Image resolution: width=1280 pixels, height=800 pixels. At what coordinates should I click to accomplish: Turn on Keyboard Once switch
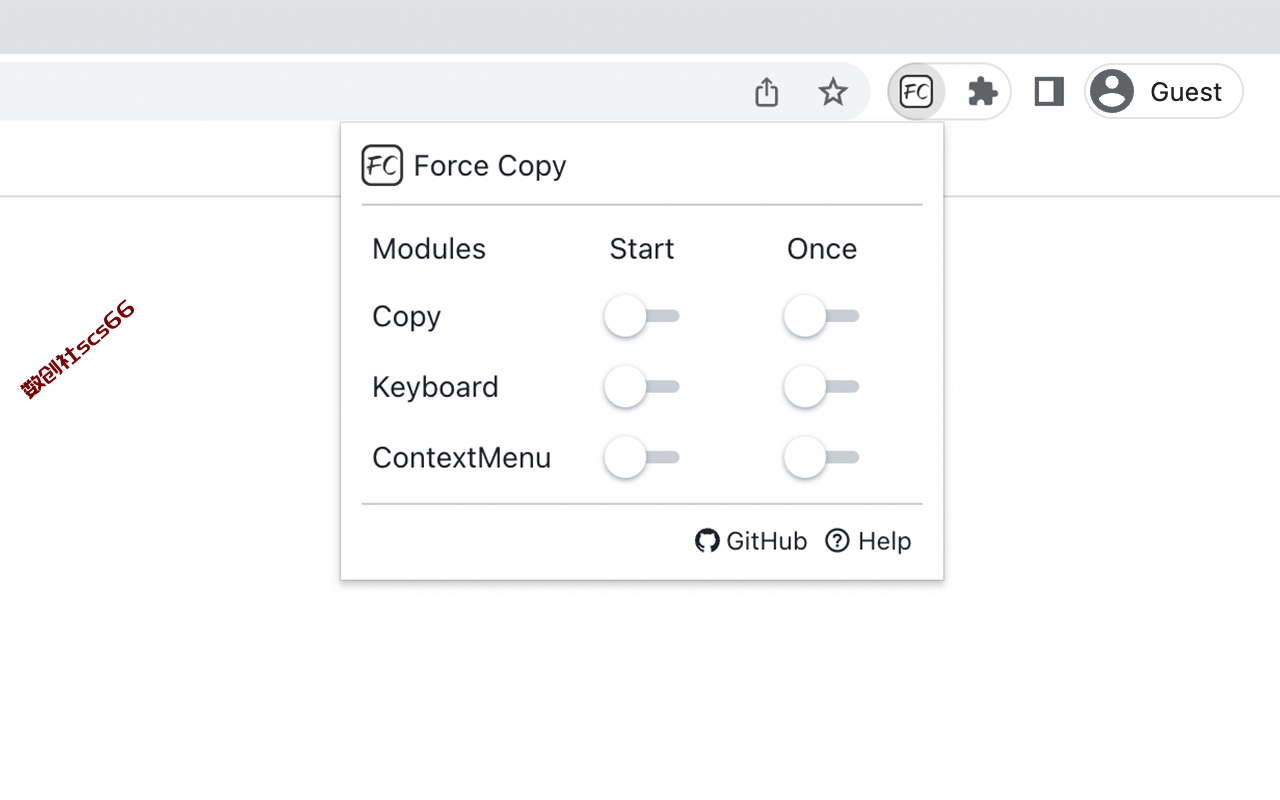822,387
